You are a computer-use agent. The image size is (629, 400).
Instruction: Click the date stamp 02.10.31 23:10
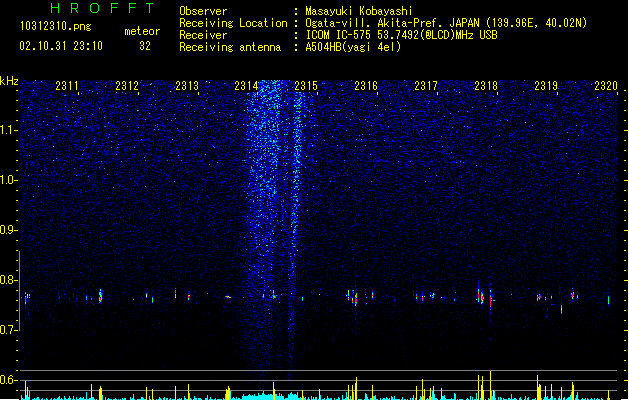pyautogui.click(x=61, y=46)
